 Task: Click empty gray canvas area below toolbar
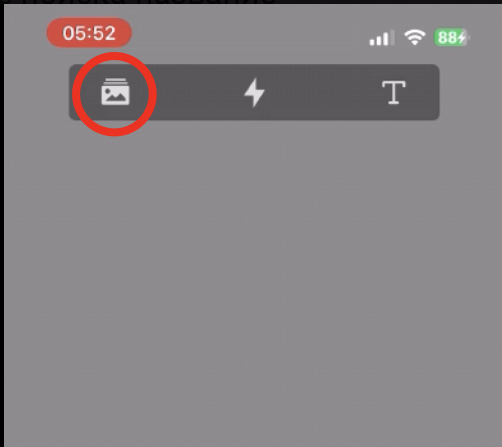[x=253, y=283]
